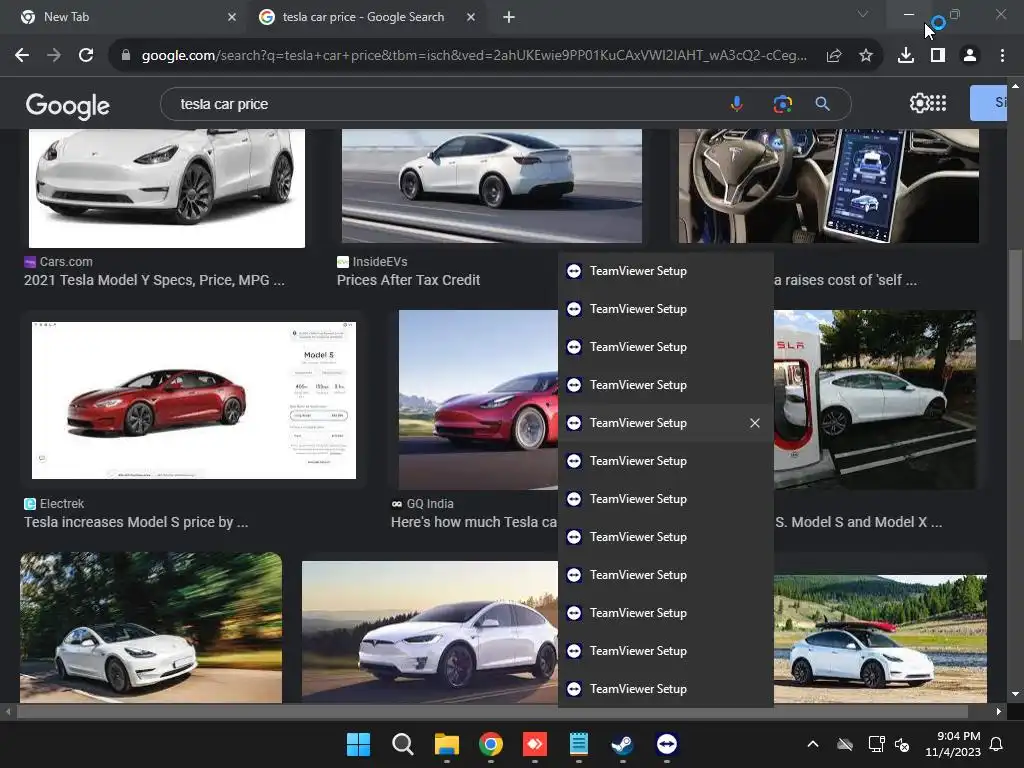Image resolution: width=1024 pixels, height=768 pixels.
Task: Open Google apps grid
Action: [x=938, y=103]
